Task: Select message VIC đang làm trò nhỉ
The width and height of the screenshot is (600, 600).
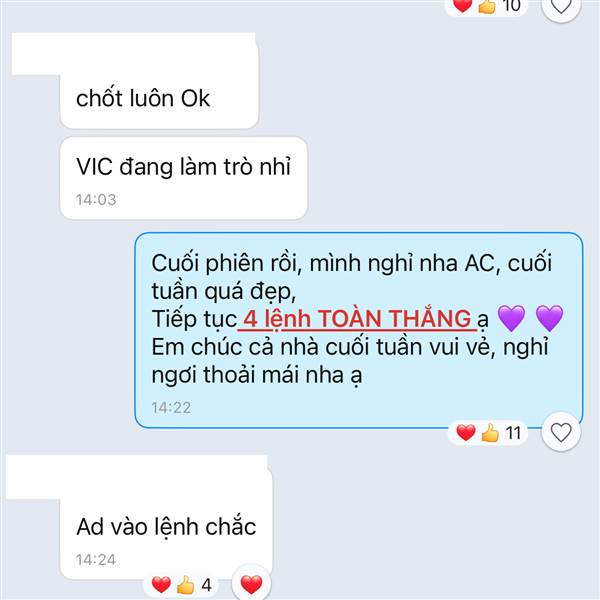Action: point(184,178)
